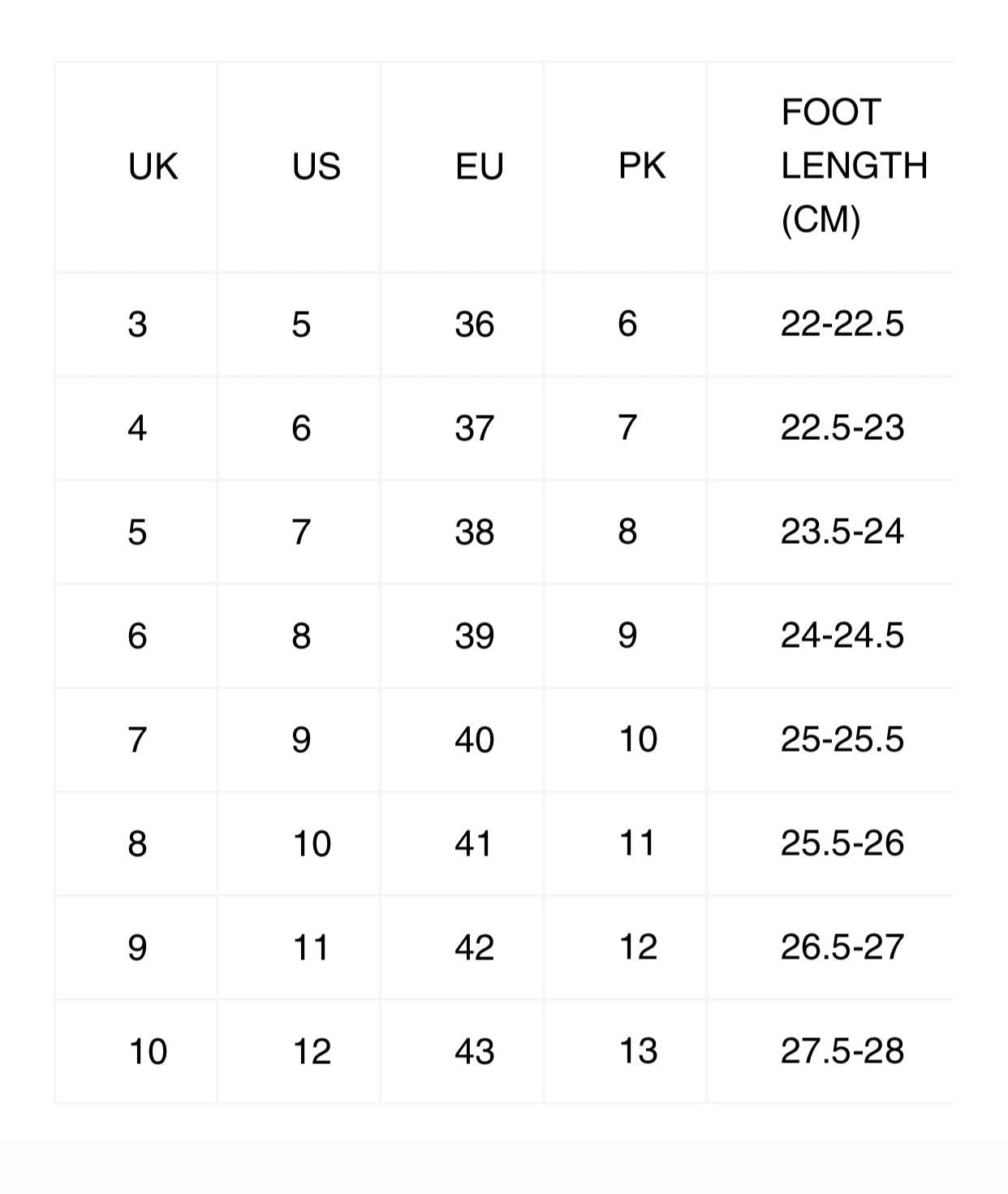Select UK size 10 cell
This screenshot has width=1008, height=1194.
click(148, 1052)
